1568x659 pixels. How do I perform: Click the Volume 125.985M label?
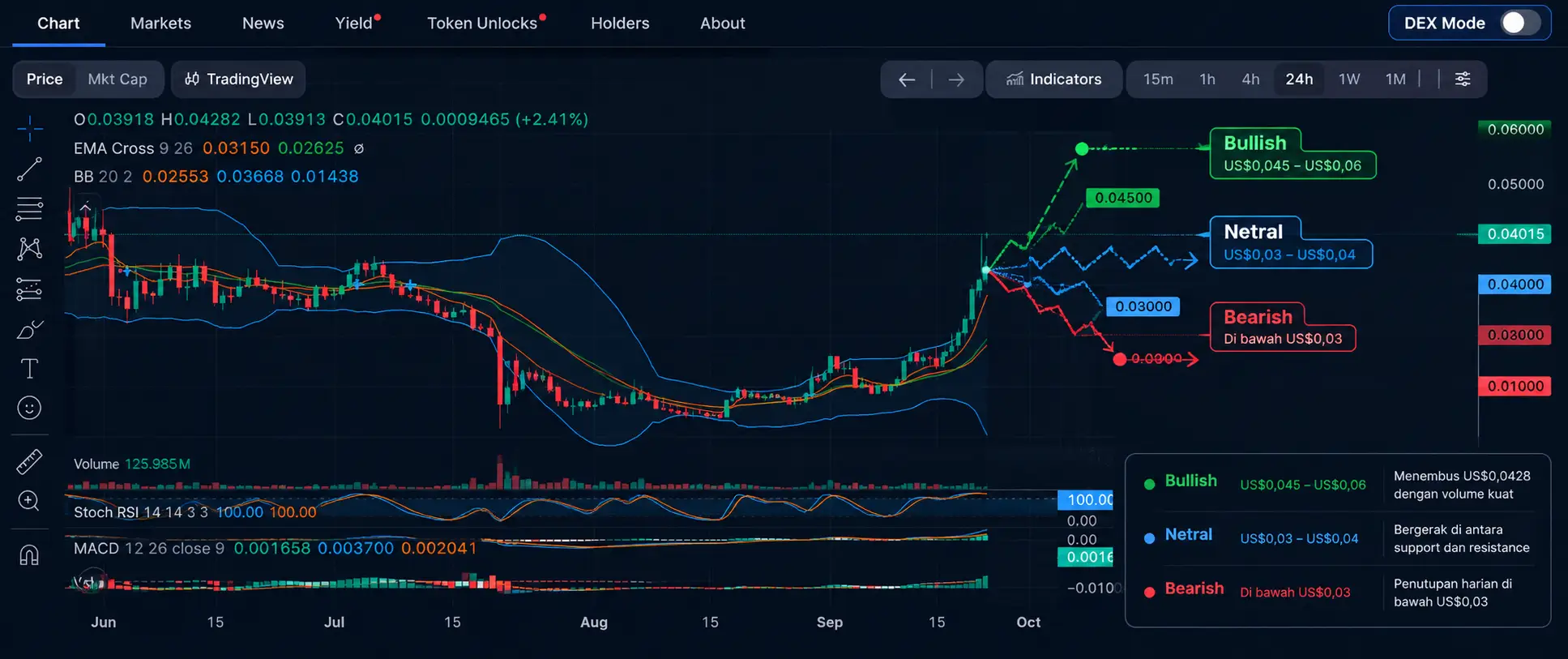coord(132,464)
